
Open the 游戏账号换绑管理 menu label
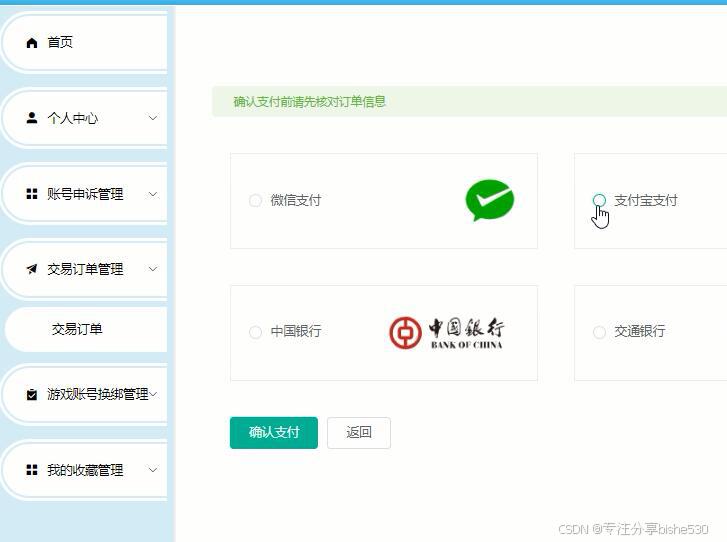tap(98, 394)
